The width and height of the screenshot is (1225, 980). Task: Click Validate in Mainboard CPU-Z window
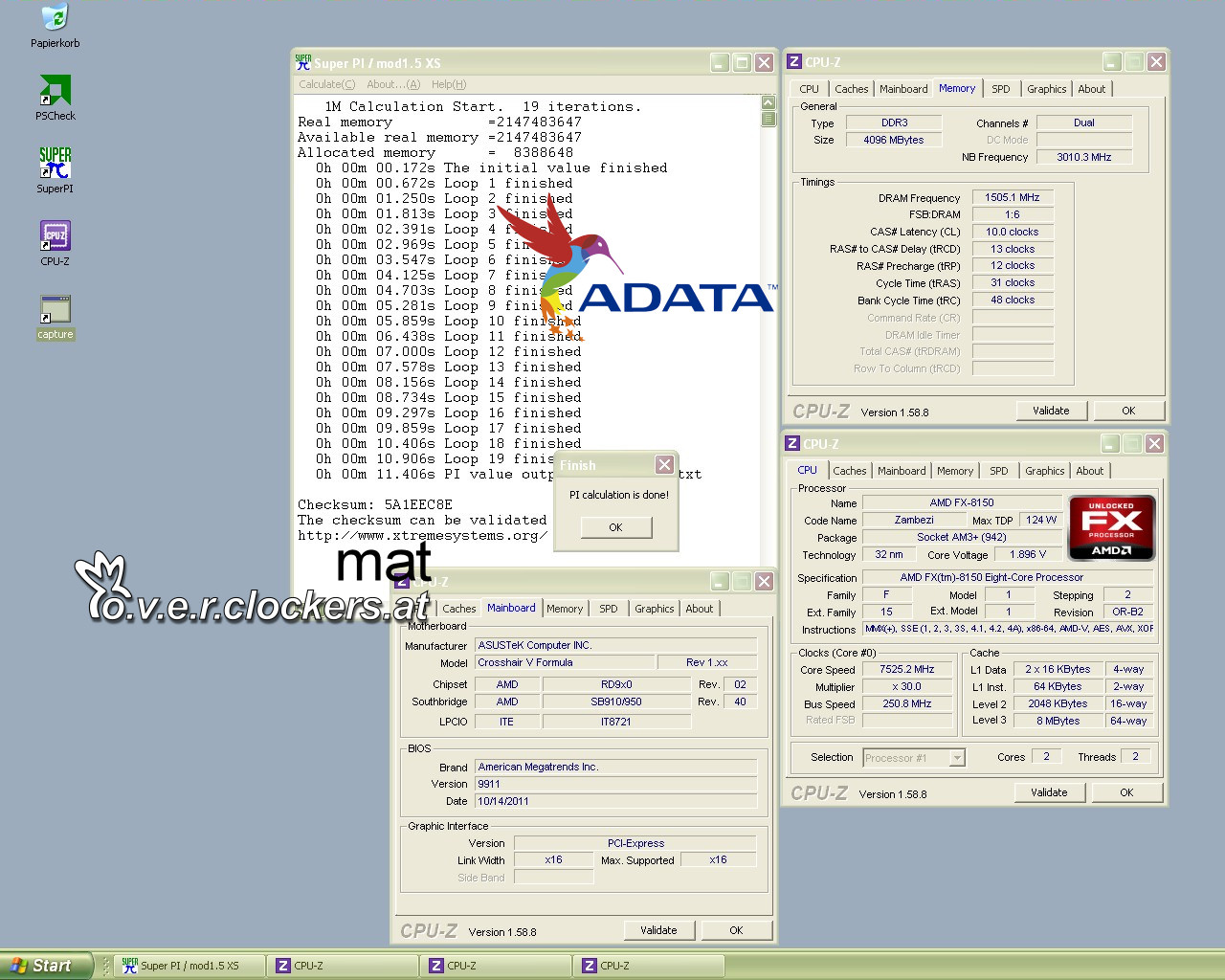coord(658,930)
